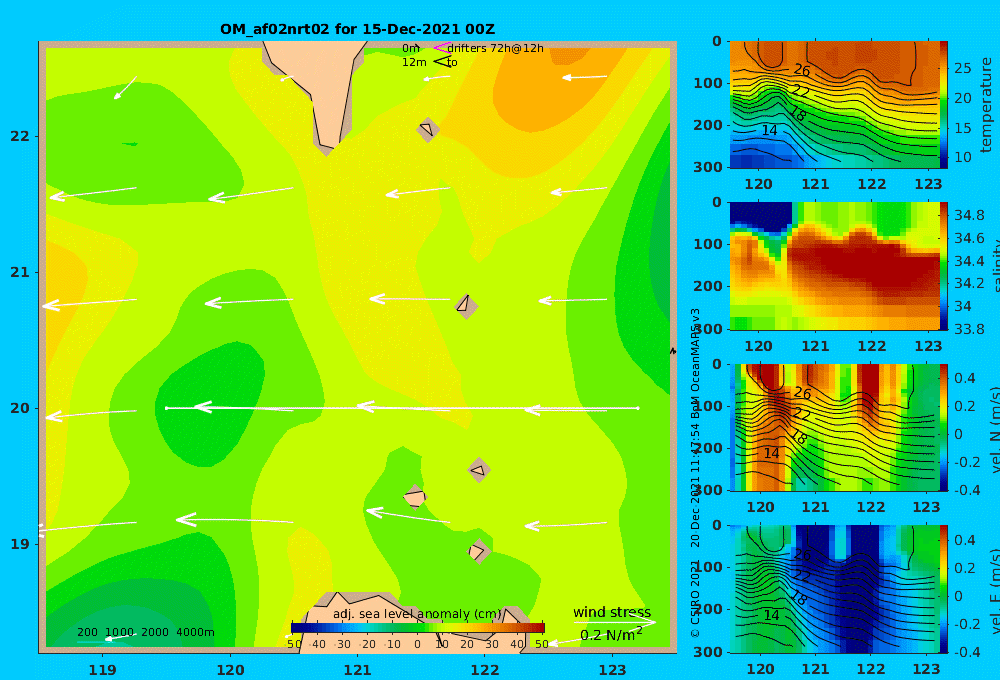Click the vel. E color scale bar

pos(944,589)
